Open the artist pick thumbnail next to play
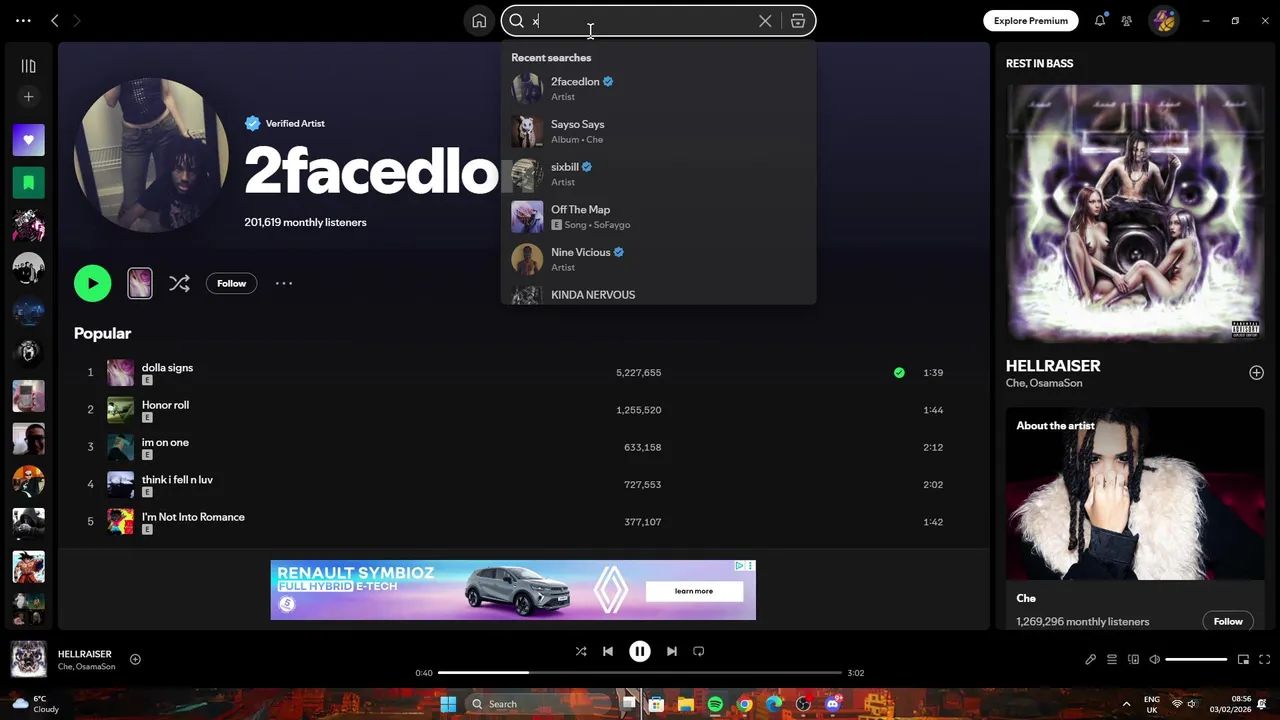1280x720 pixels. click(140, 283)
